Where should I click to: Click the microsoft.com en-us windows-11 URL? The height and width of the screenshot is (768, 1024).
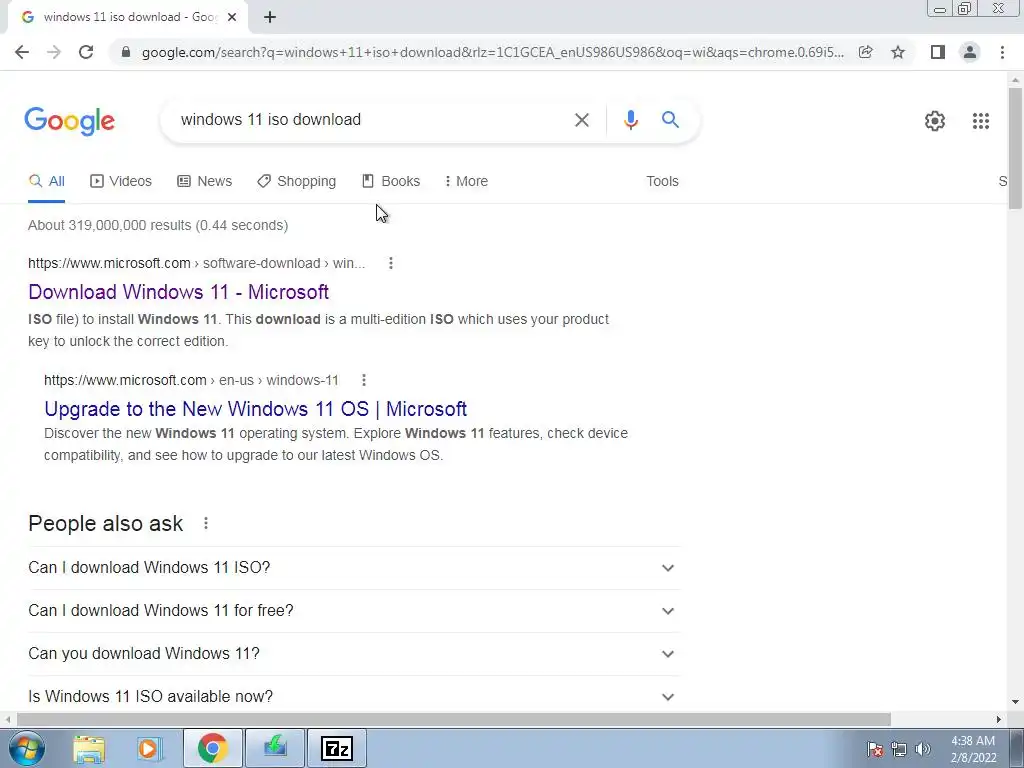pyautogui.click(x=191, y=380)
